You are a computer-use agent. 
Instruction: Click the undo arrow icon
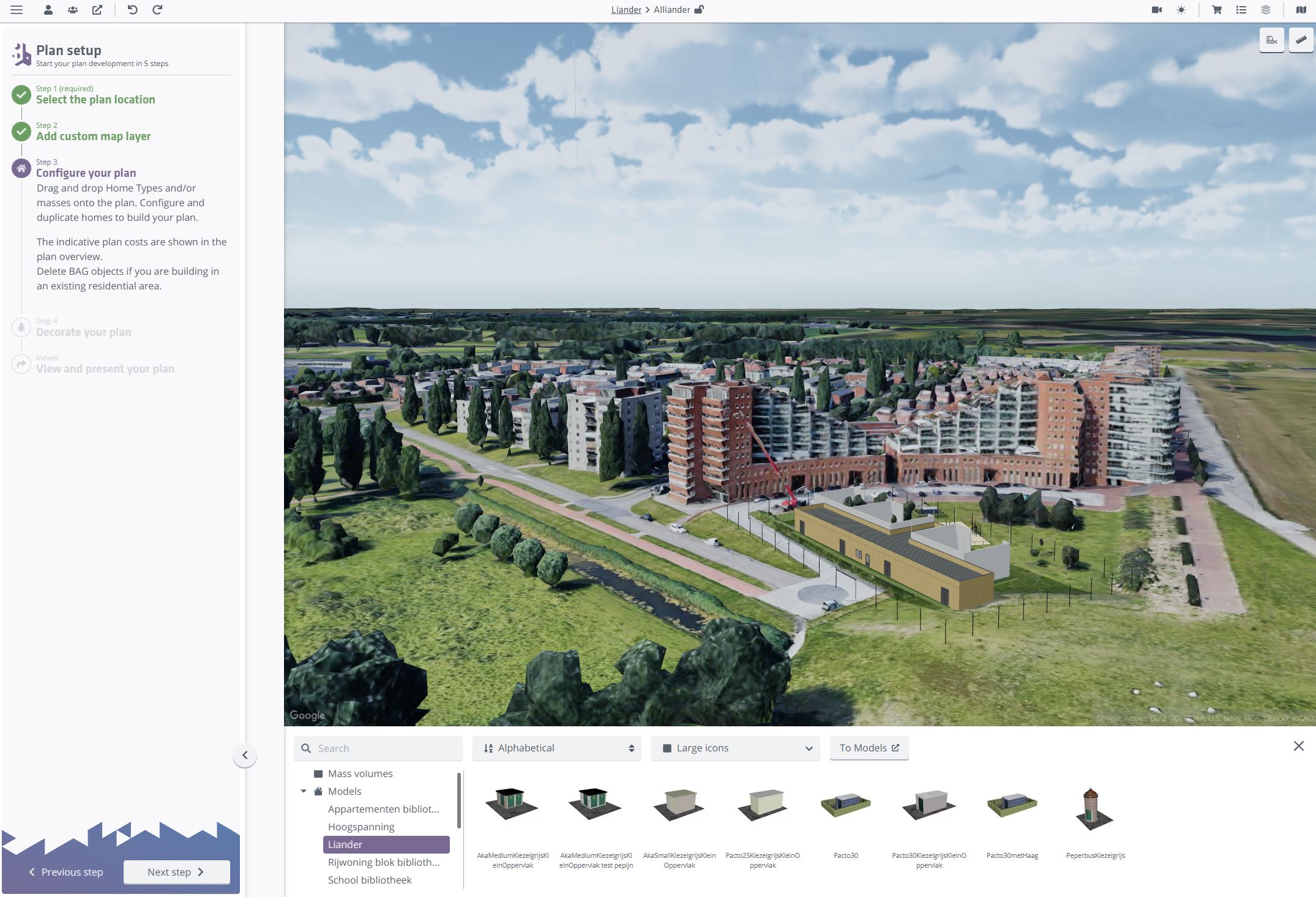click(x=132, y=10)
